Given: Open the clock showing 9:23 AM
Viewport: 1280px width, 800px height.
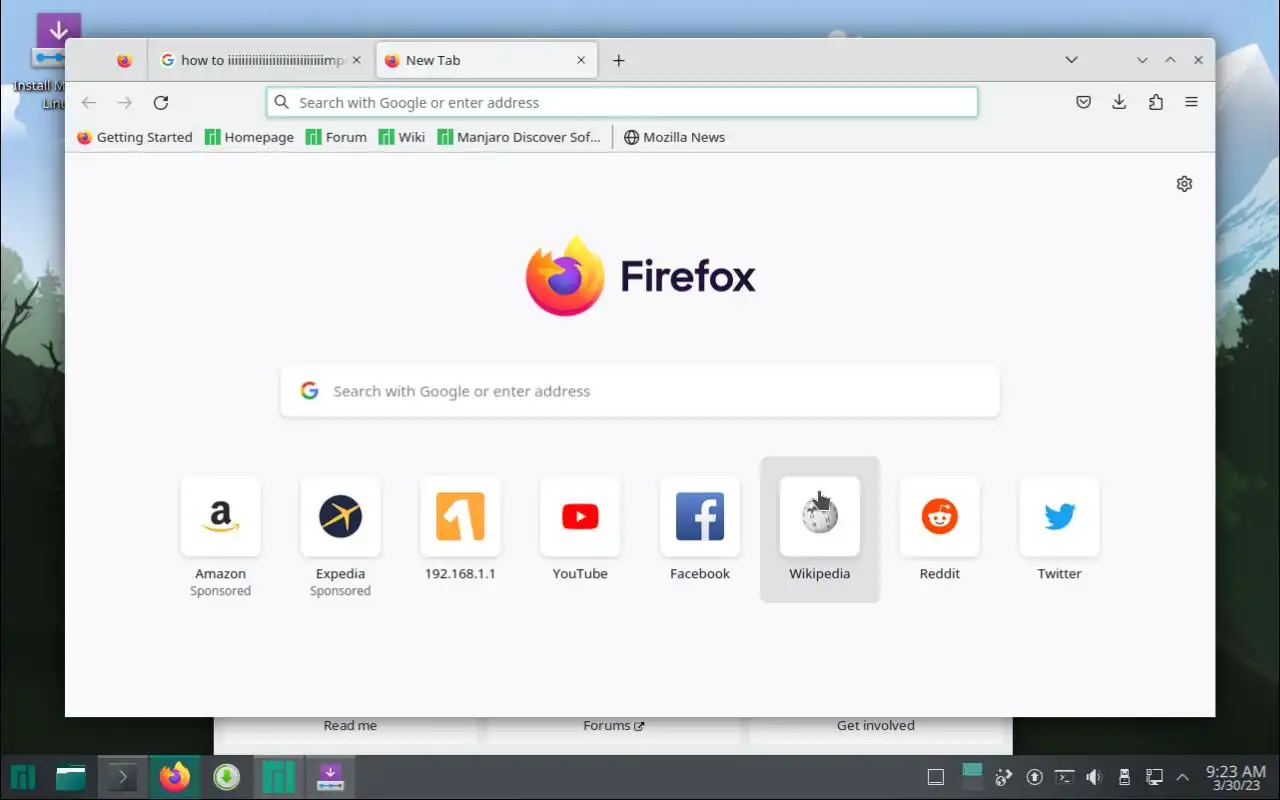Looking at the screenshot, I should 1236,777.
